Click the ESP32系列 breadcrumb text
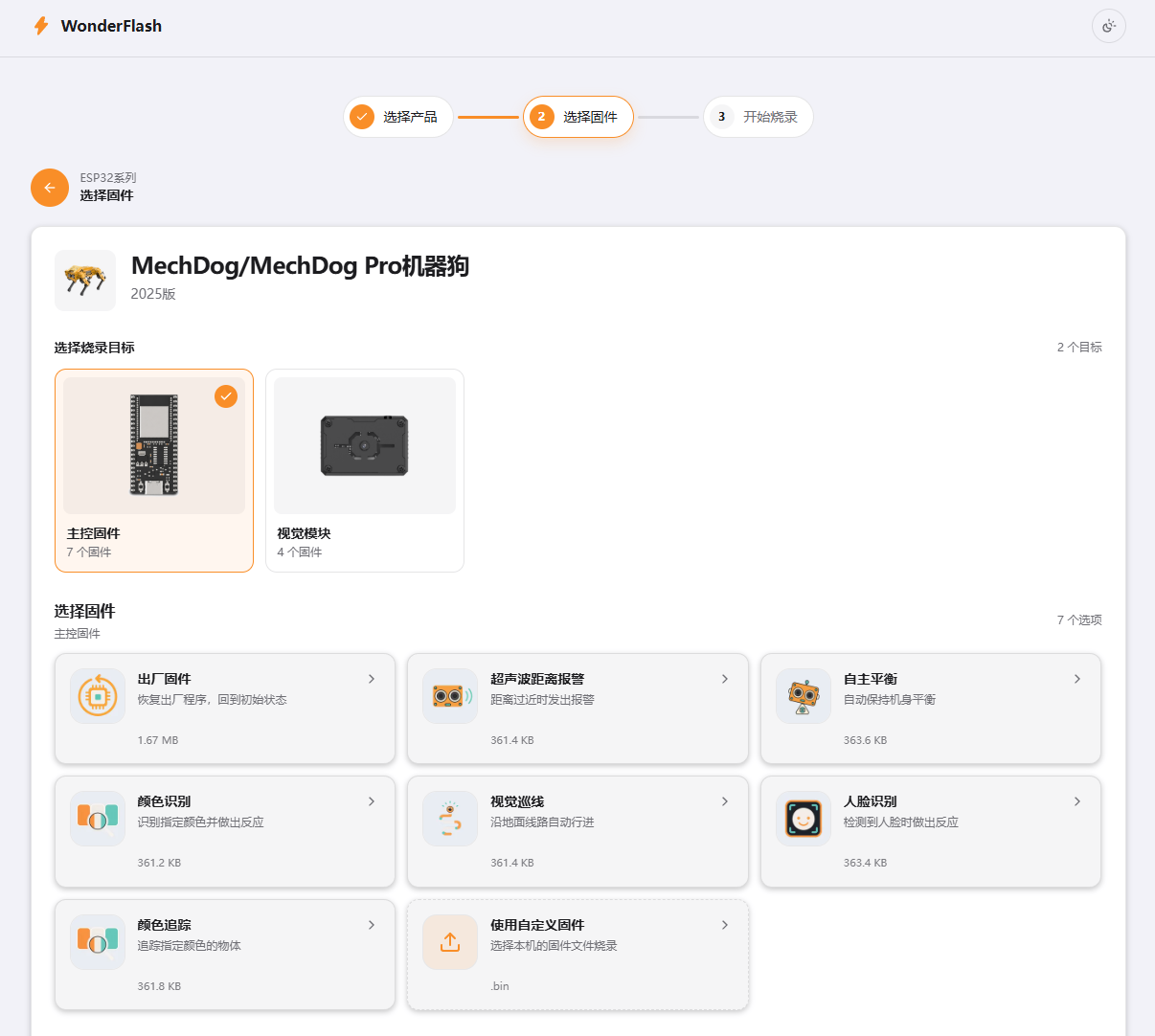 coord(108,178)
